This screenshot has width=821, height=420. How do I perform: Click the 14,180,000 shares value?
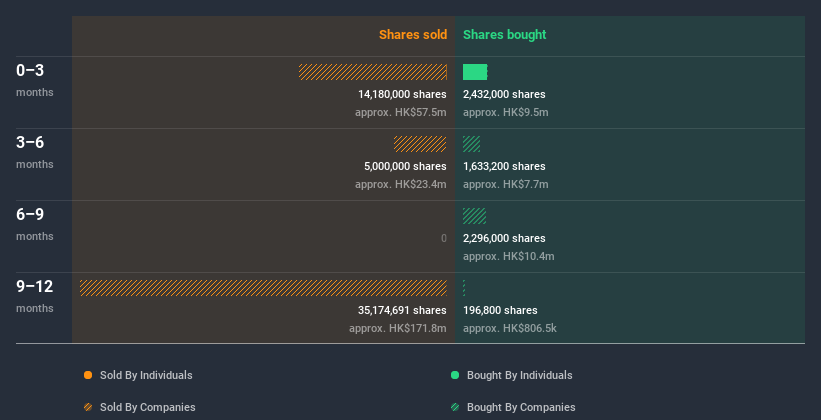tap(402, 94)
